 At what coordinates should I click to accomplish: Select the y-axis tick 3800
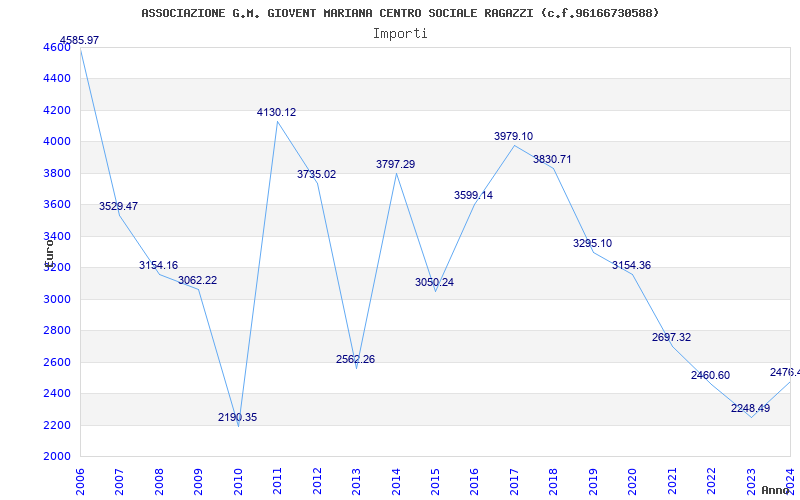tap(57, 173)
